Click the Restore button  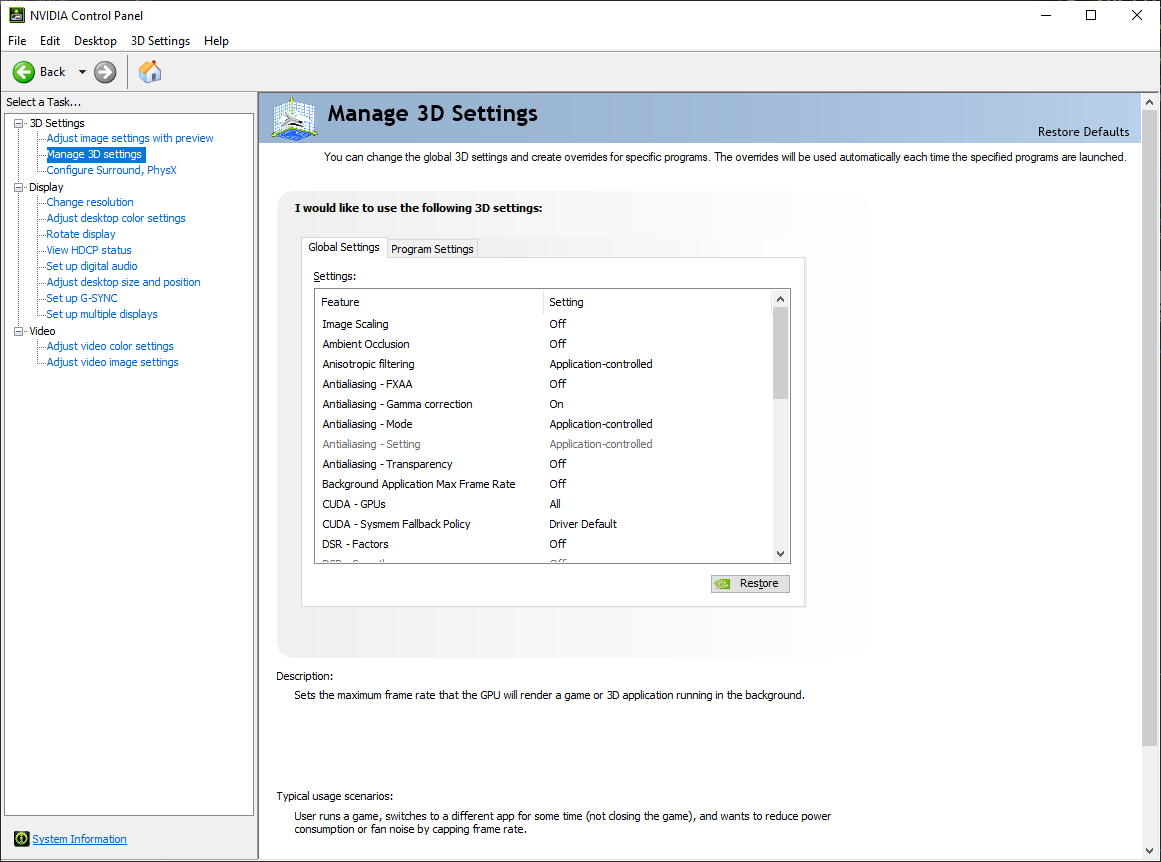click(x=750, y=584)
